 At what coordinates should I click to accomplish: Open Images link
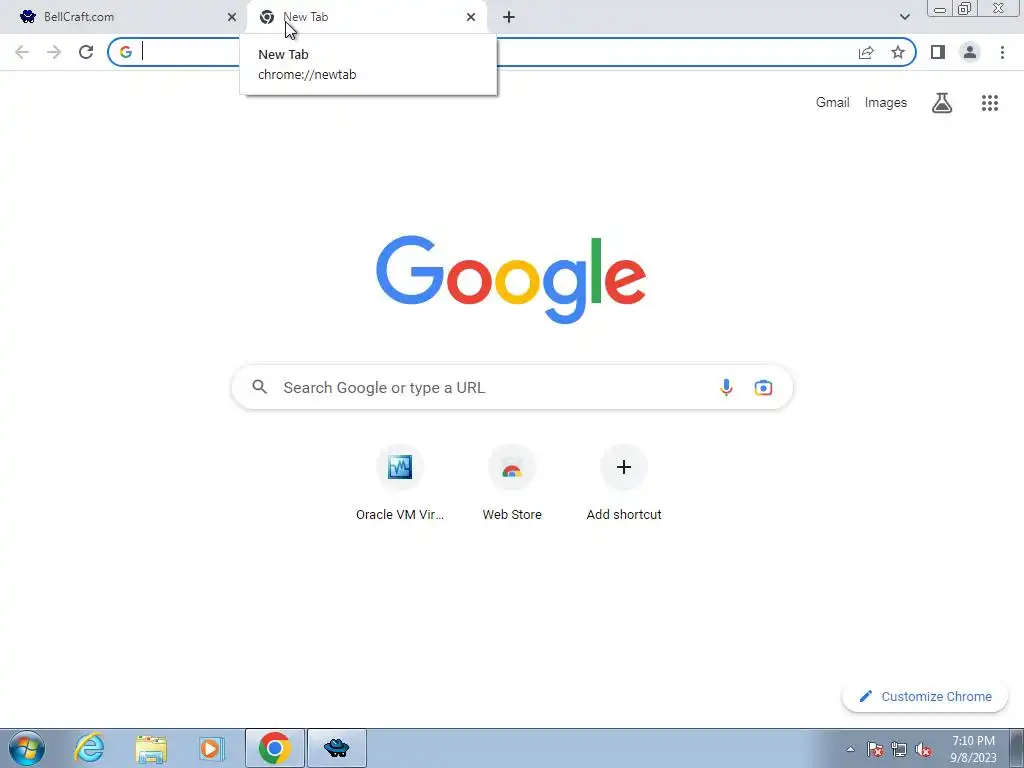886,103
